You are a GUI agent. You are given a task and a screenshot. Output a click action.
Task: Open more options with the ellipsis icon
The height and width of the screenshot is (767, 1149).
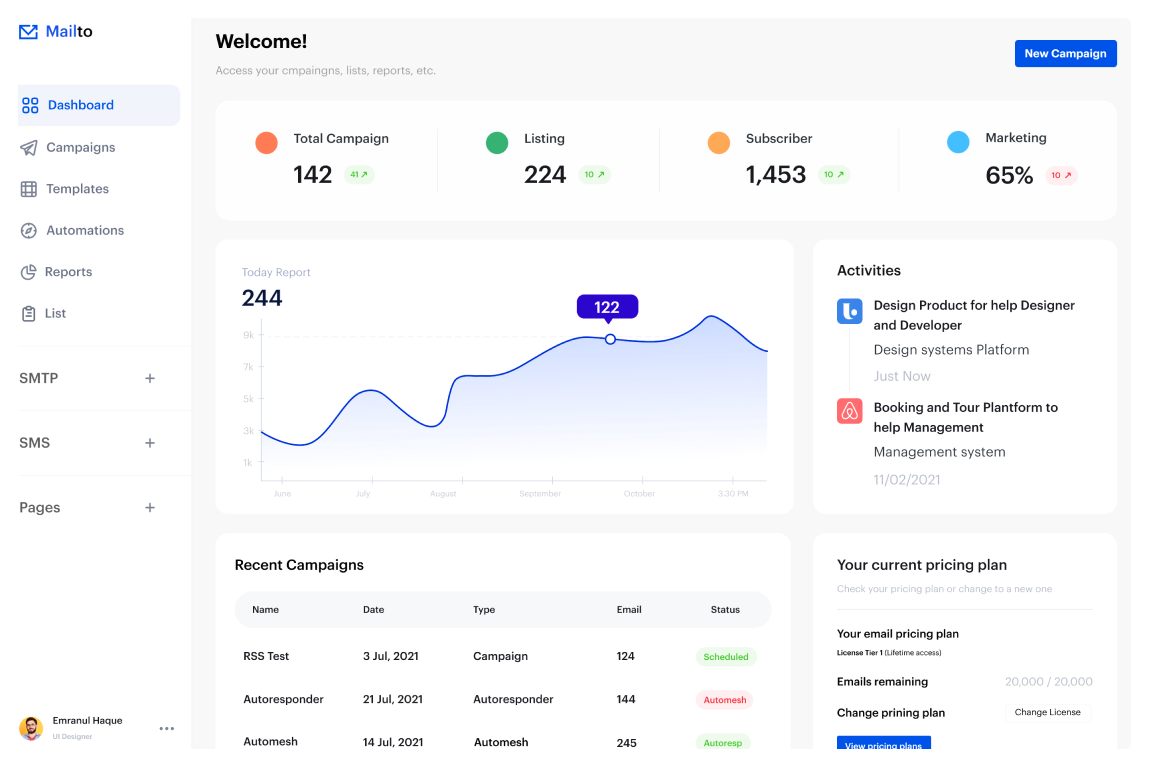tap(166, 728)
